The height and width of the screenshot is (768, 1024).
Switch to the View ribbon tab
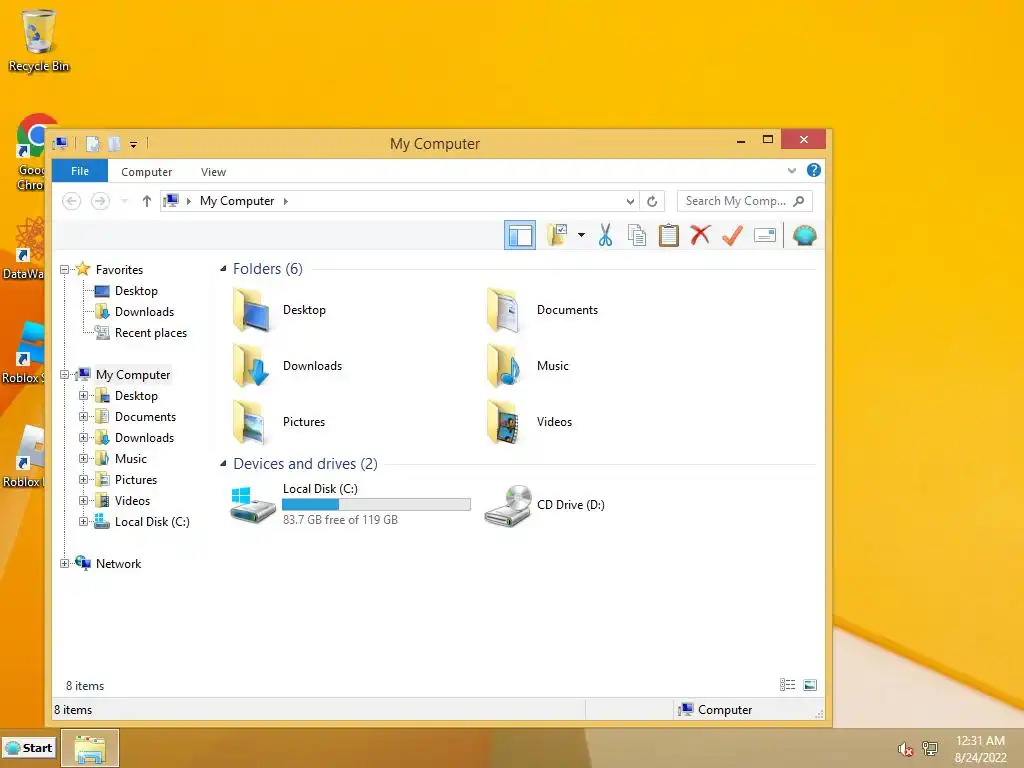(x=213, y=172)
